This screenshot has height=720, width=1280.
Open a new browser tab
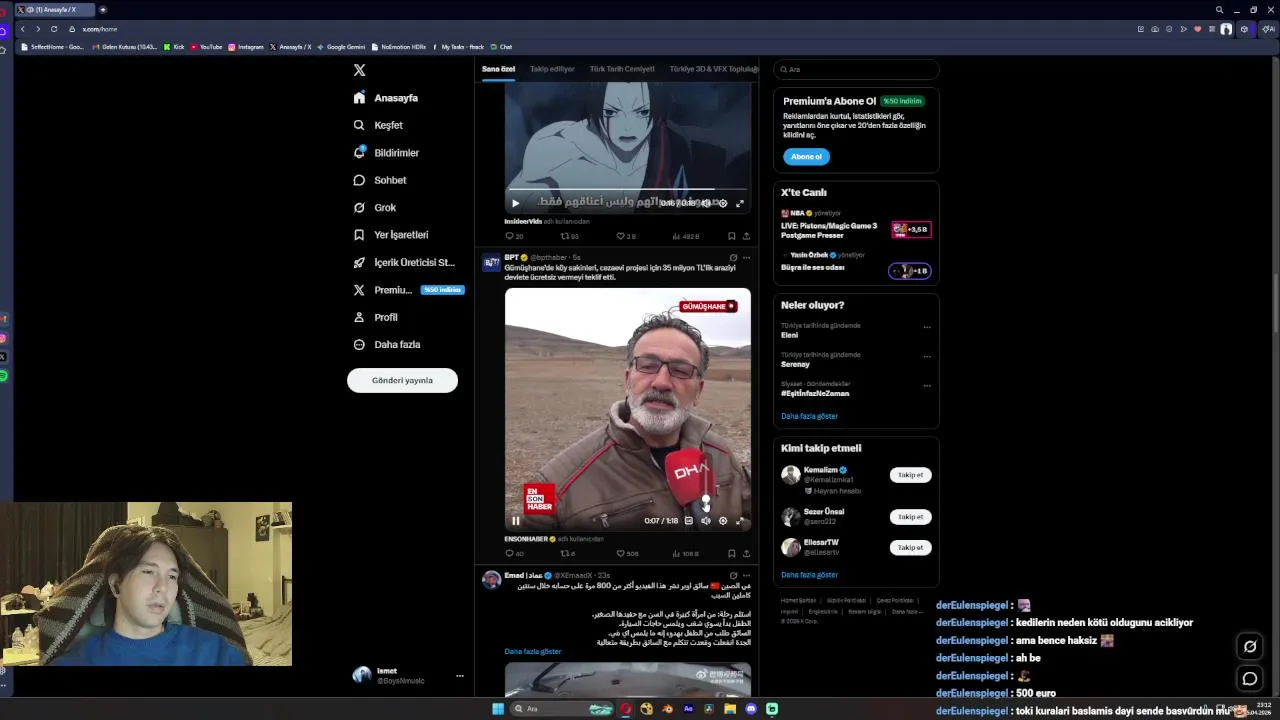coord(102,10)
